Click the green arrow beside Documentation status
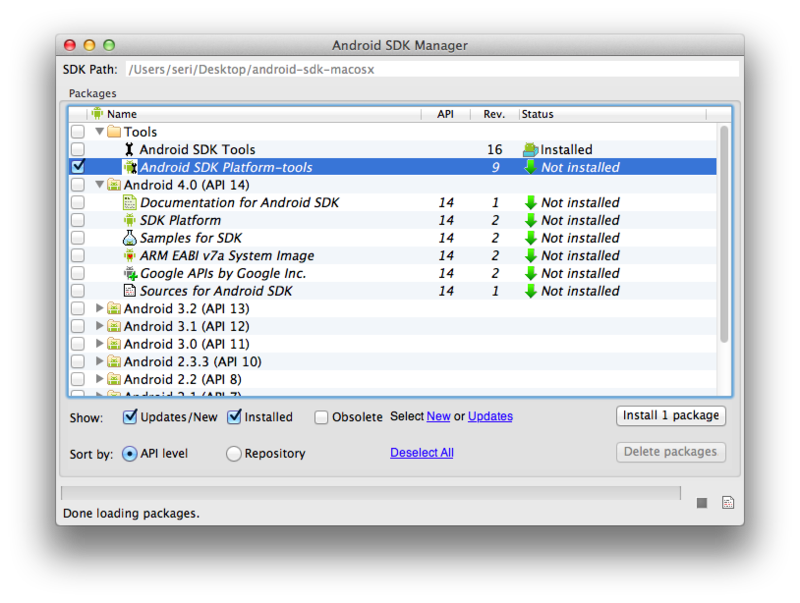The image size is (800, 603). point(531,203)
